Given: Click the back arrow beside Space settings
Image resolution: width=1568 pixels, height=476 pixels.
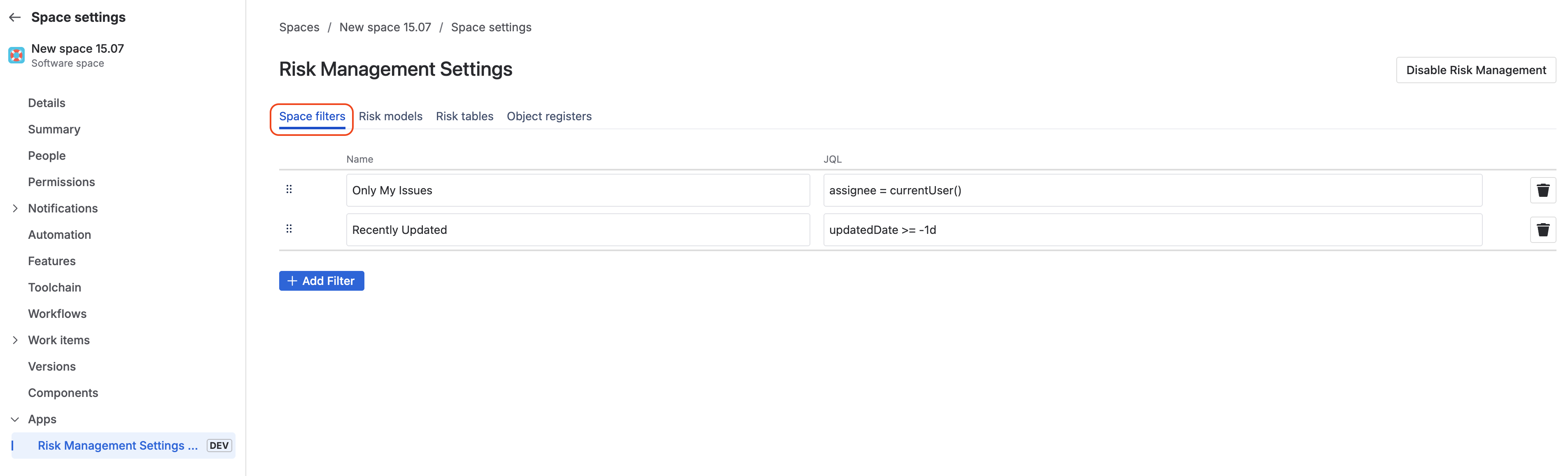Looking at the screenshot, I should pos(15,18).
